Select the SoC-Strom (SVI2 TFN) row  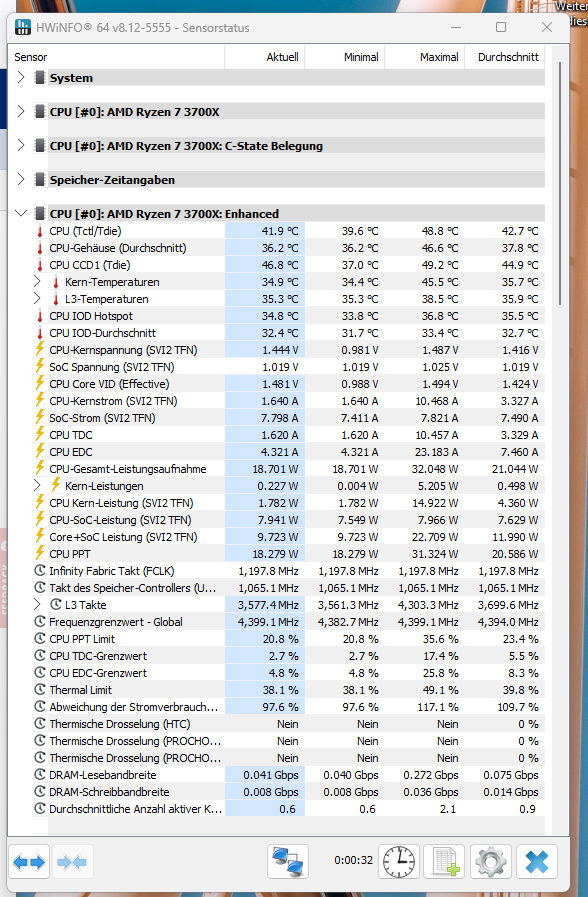pyautogui.click(x=288, y=418)
